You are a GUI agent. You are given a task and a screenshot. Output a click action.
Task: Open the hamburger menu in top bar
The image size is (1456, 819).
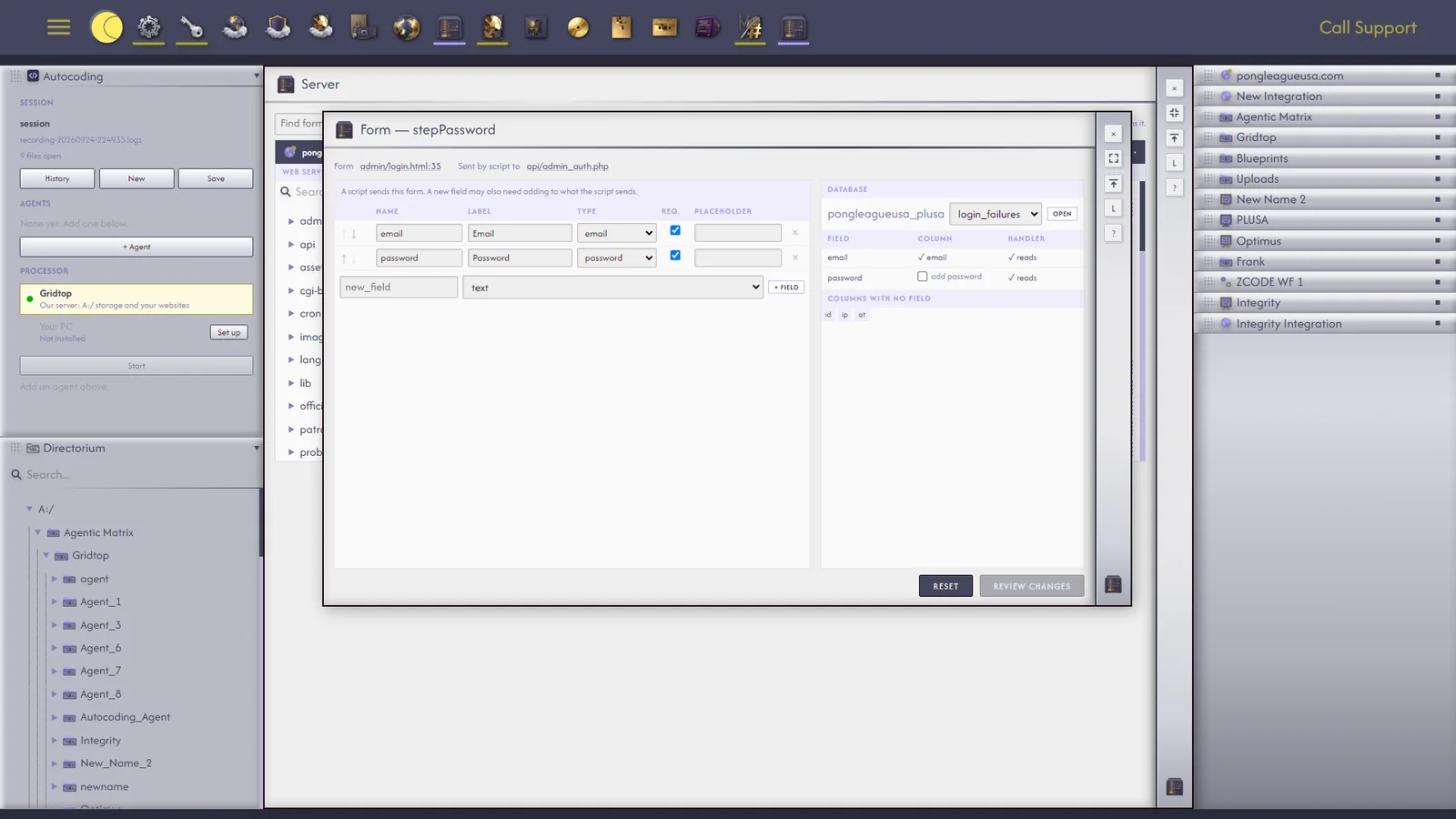pos(58,27)
